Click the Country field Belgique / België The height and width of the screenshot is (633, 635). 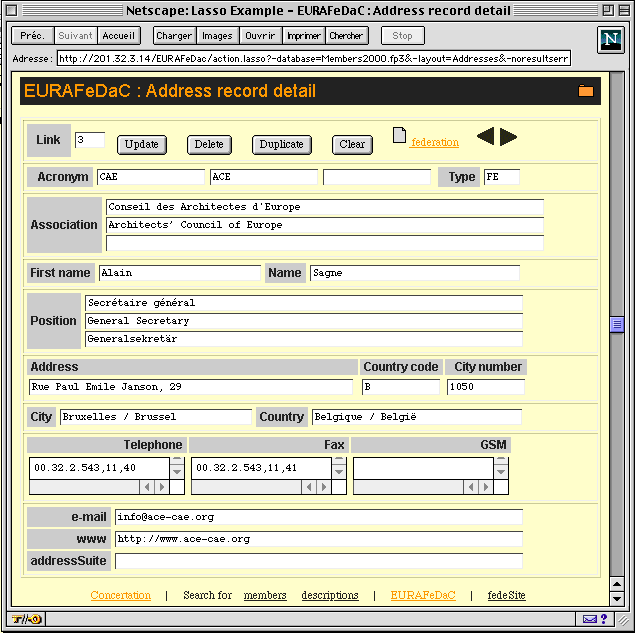click(417, 417)
